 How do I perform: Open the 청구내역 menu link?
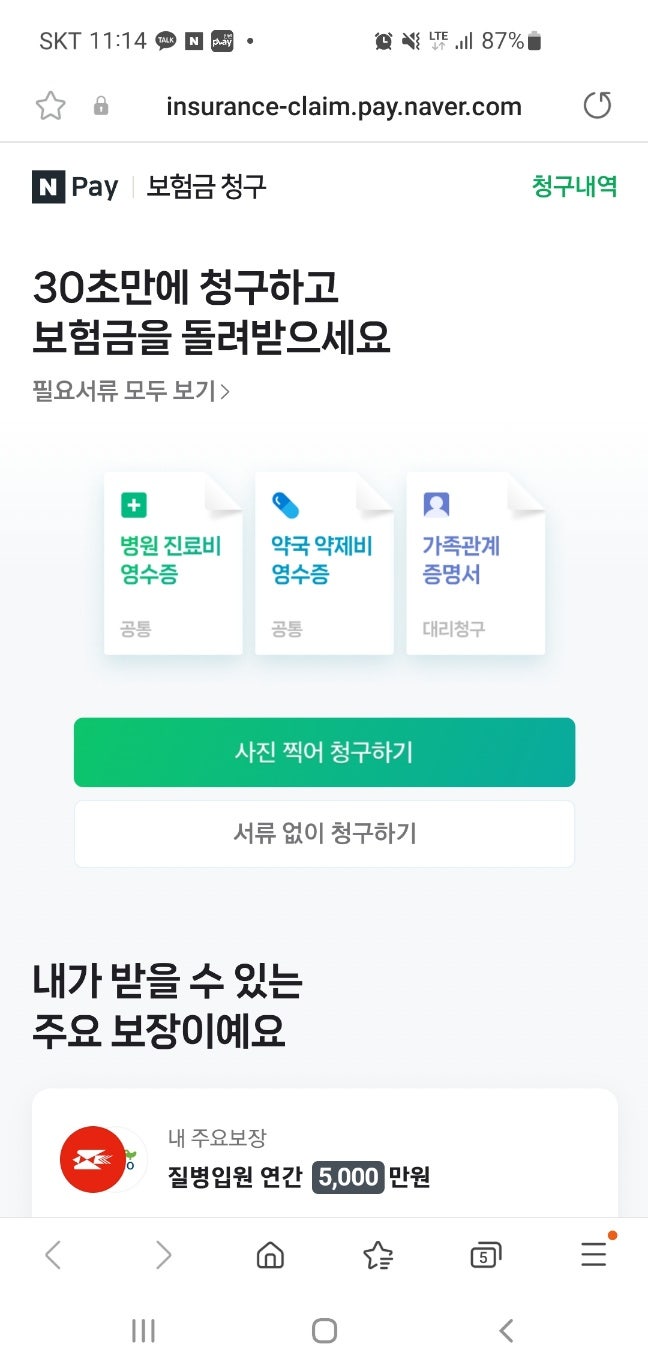573,187
